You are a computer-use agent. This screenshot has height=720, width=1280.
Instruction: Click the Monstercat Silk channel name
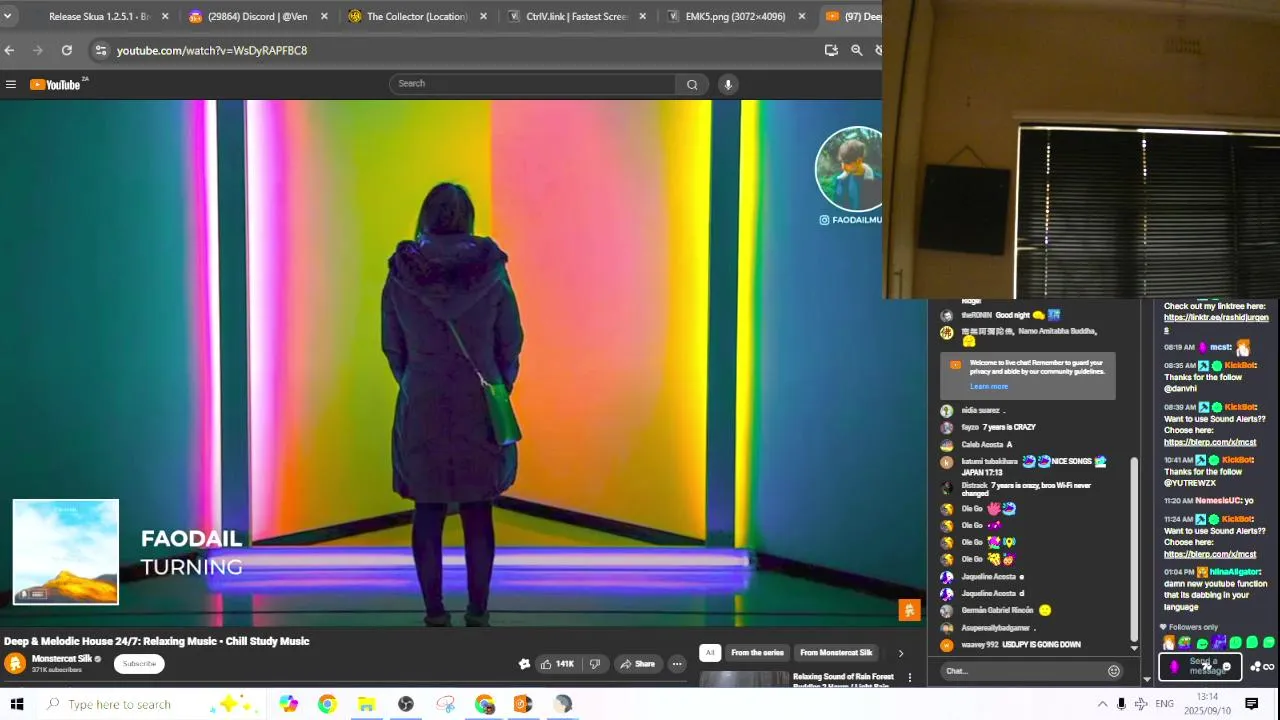click(62, 659)
